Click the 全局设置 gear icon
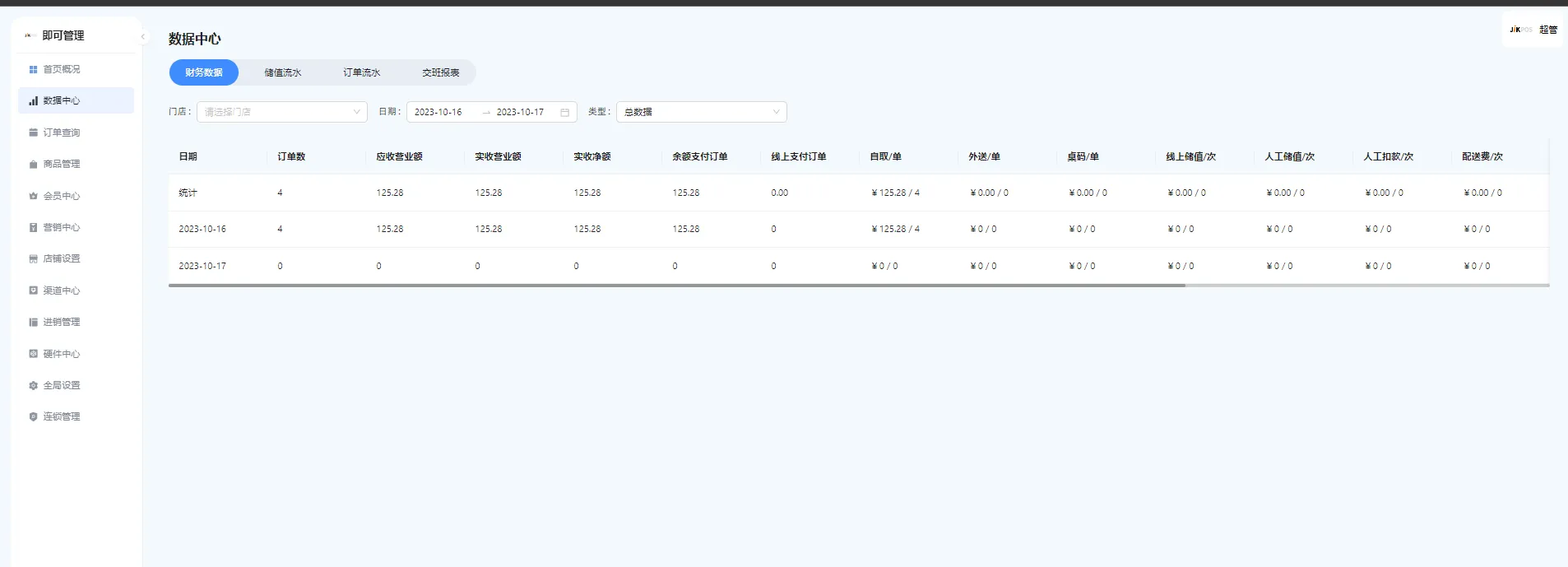 33,385
